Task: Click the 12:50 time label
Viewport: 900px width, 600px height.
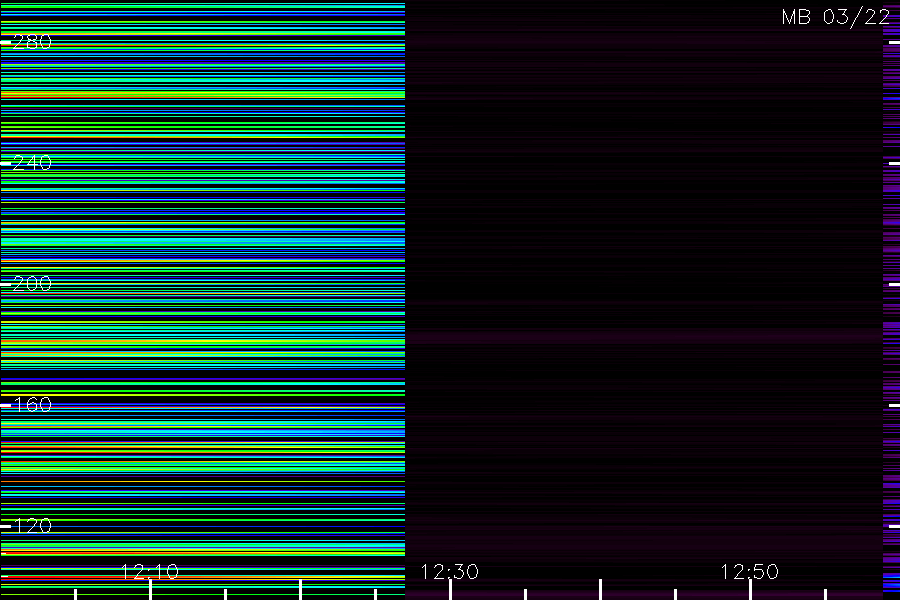Action: click(750, 572)
